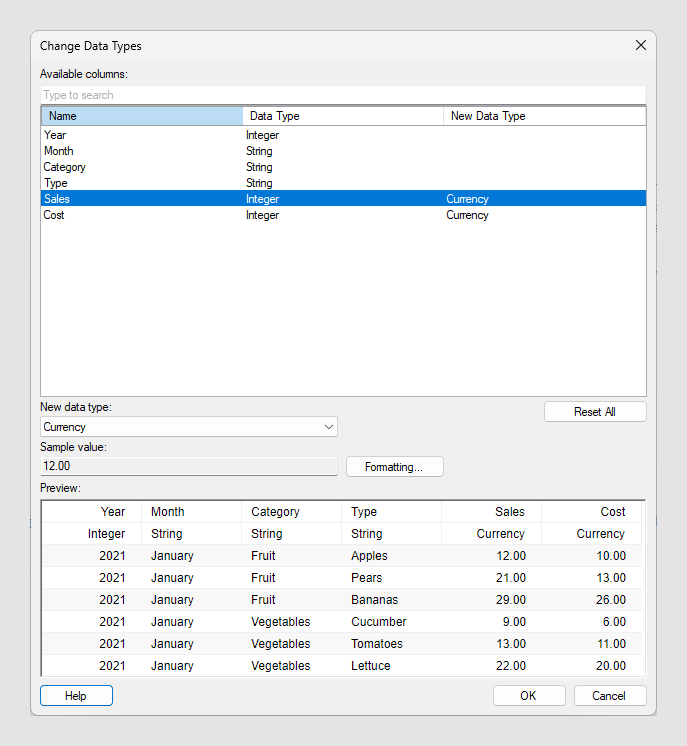
Task: Click the Help button
Action: (76, 696)
